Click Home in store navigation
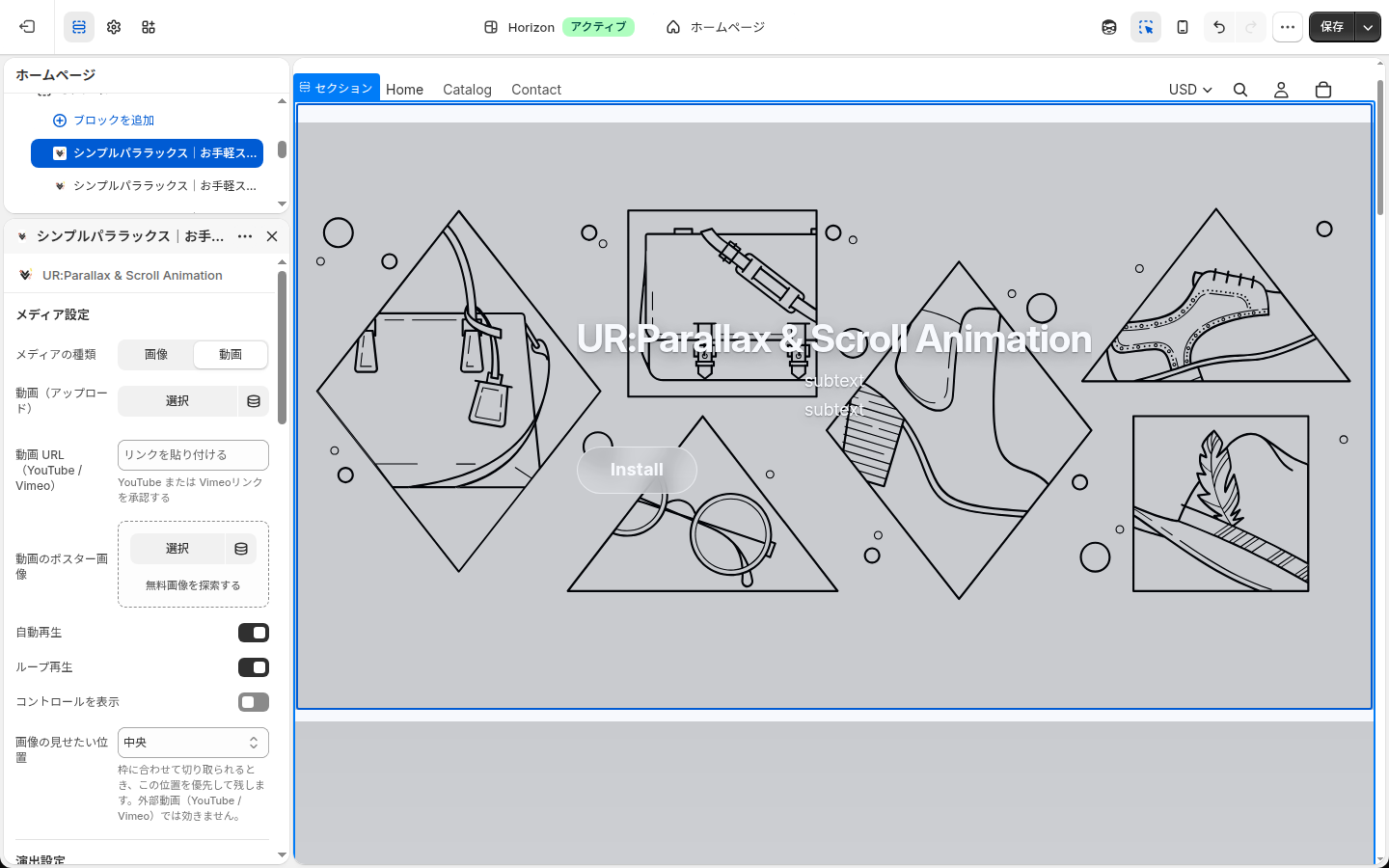The height and width of the screenshot is (868, 1389). (x=404, y=90)
